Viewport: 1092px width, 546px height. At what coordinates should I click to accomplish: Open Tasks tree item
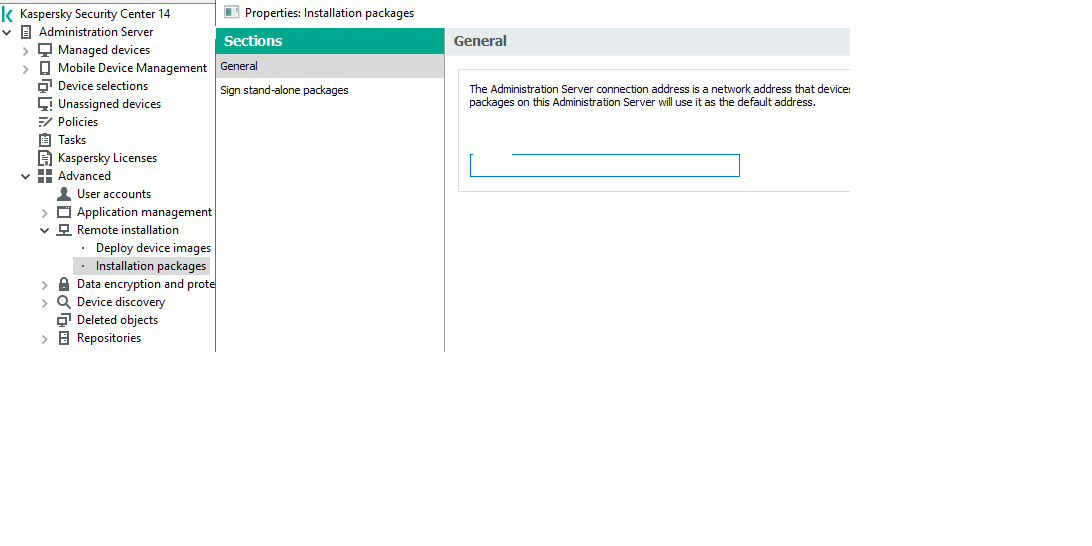[72, 140]
